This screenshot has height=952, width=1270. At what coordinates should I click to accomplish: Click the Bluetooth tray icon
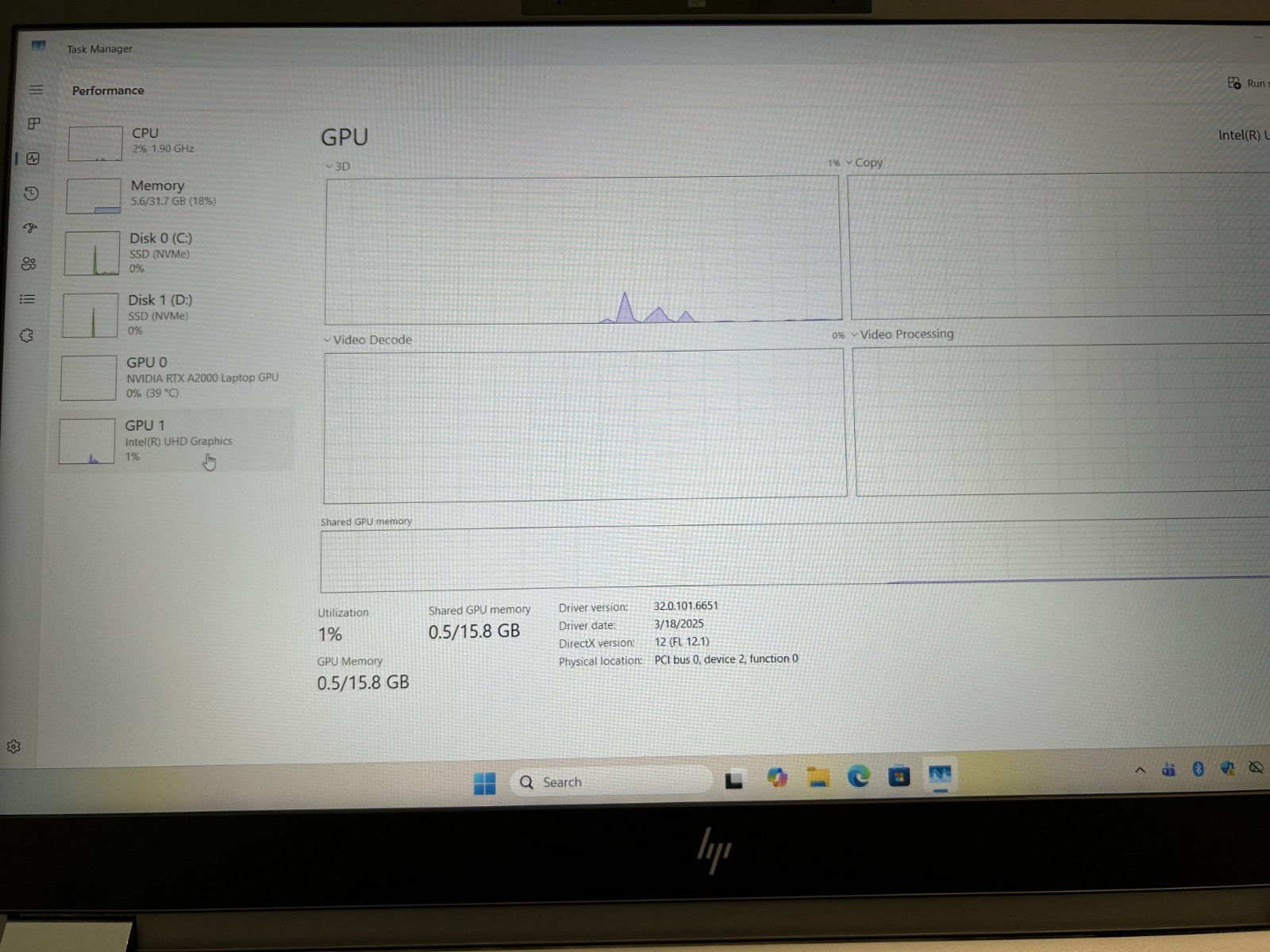1198,768
